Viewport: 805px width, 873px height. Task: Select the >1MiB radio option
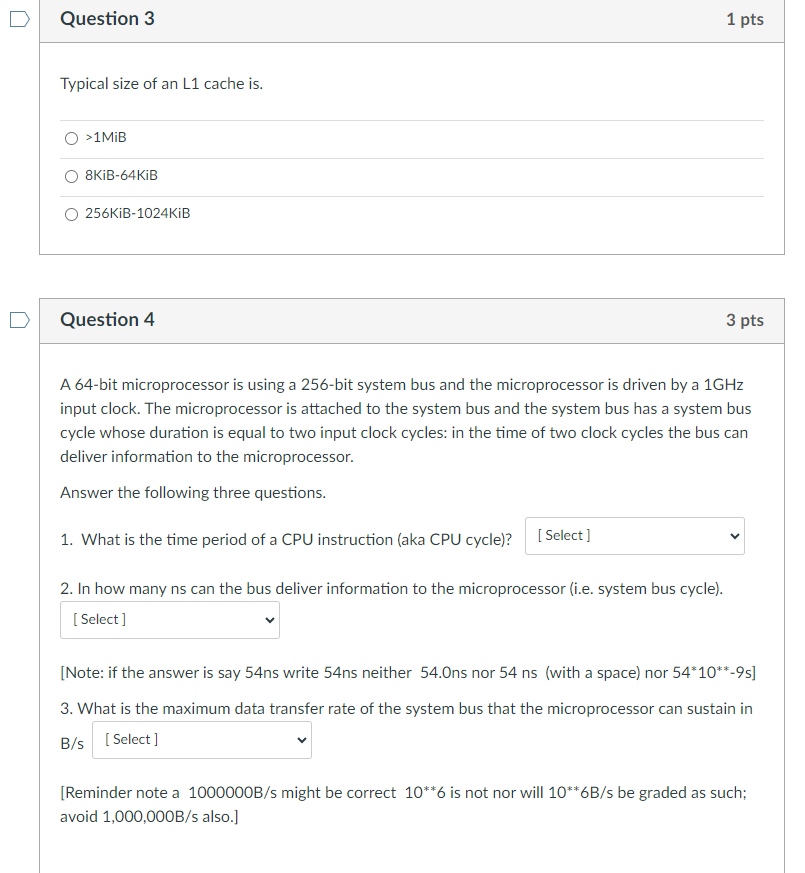click(71, 138)
